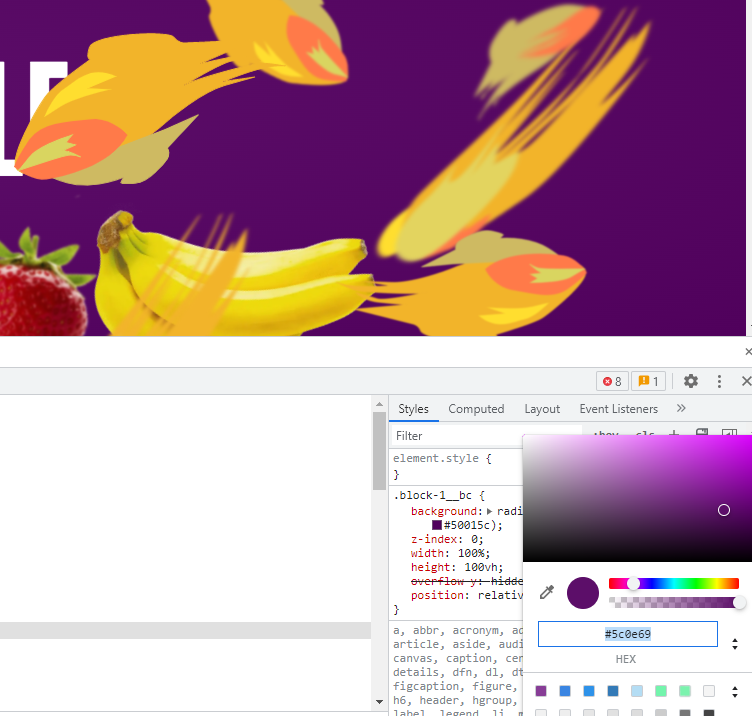This screenshot has height=716, width=752.
Task: Click the current color preview circle
Action: 583,593
